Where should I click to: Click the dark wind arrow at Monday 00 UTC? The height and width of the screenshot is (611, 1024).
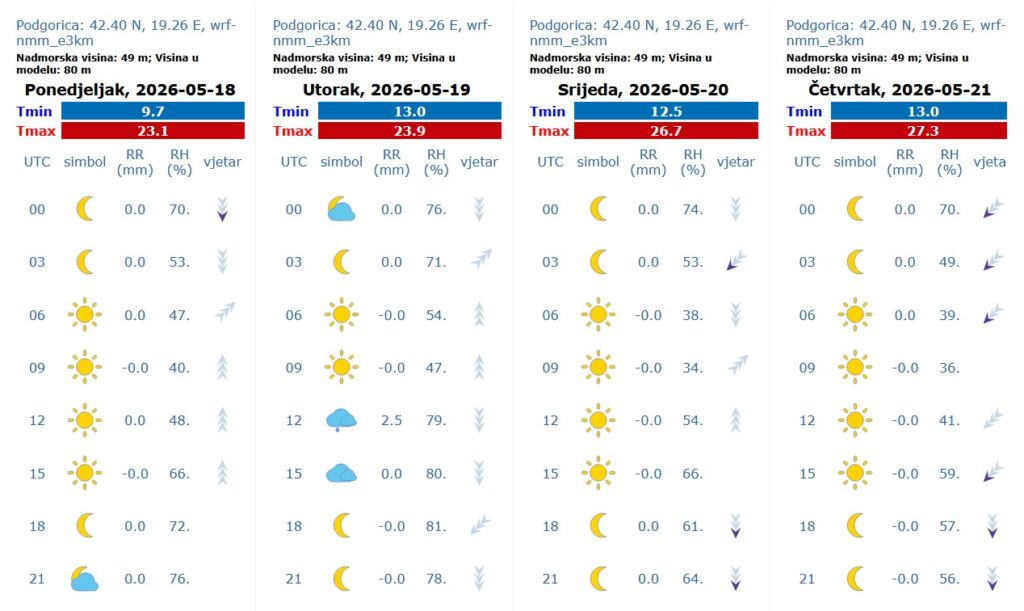pyautogui.click(x=222, y=210)
